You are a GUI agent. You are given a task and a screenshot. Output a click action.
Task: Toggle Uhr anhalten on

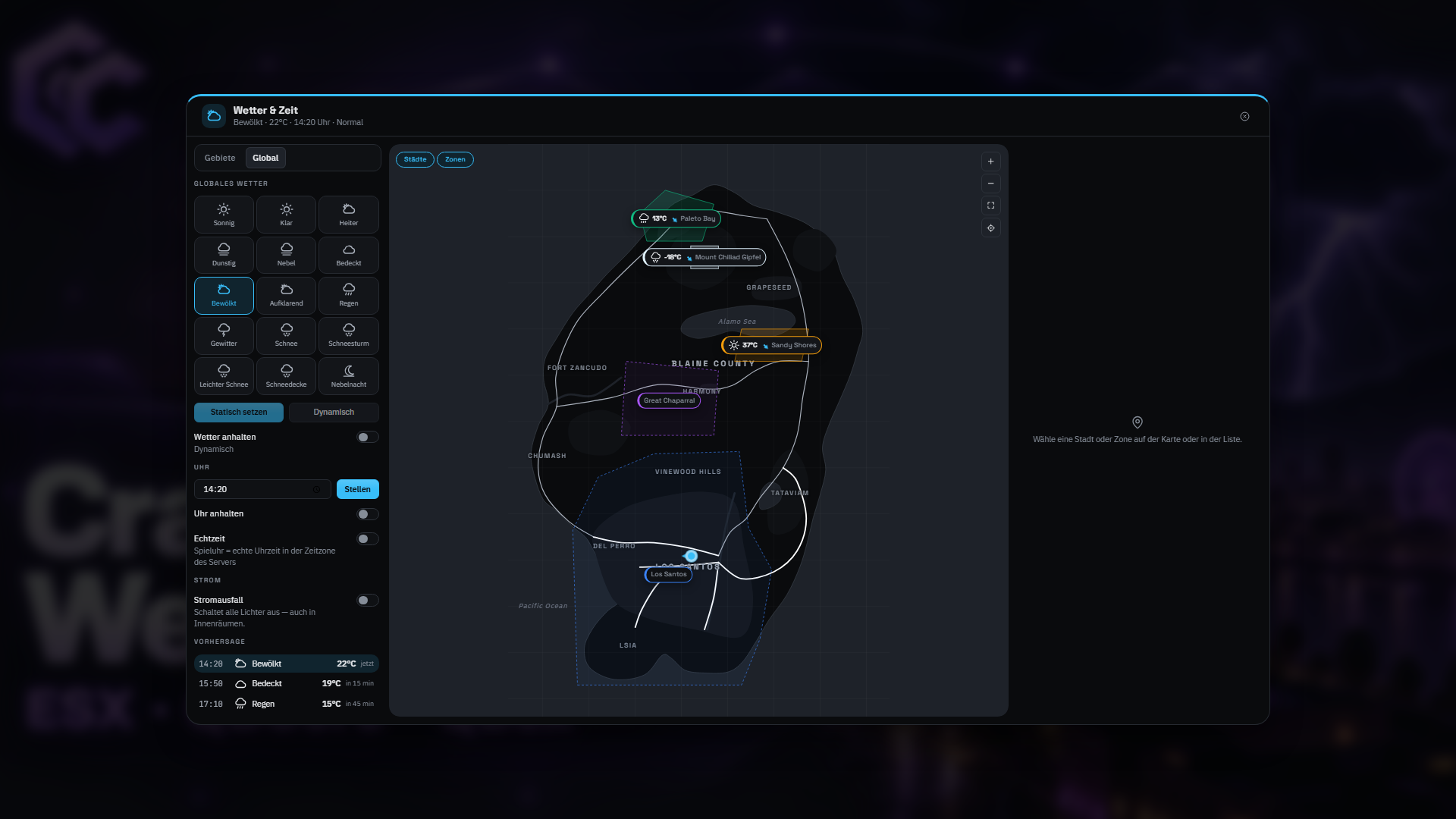pos(368,514)
